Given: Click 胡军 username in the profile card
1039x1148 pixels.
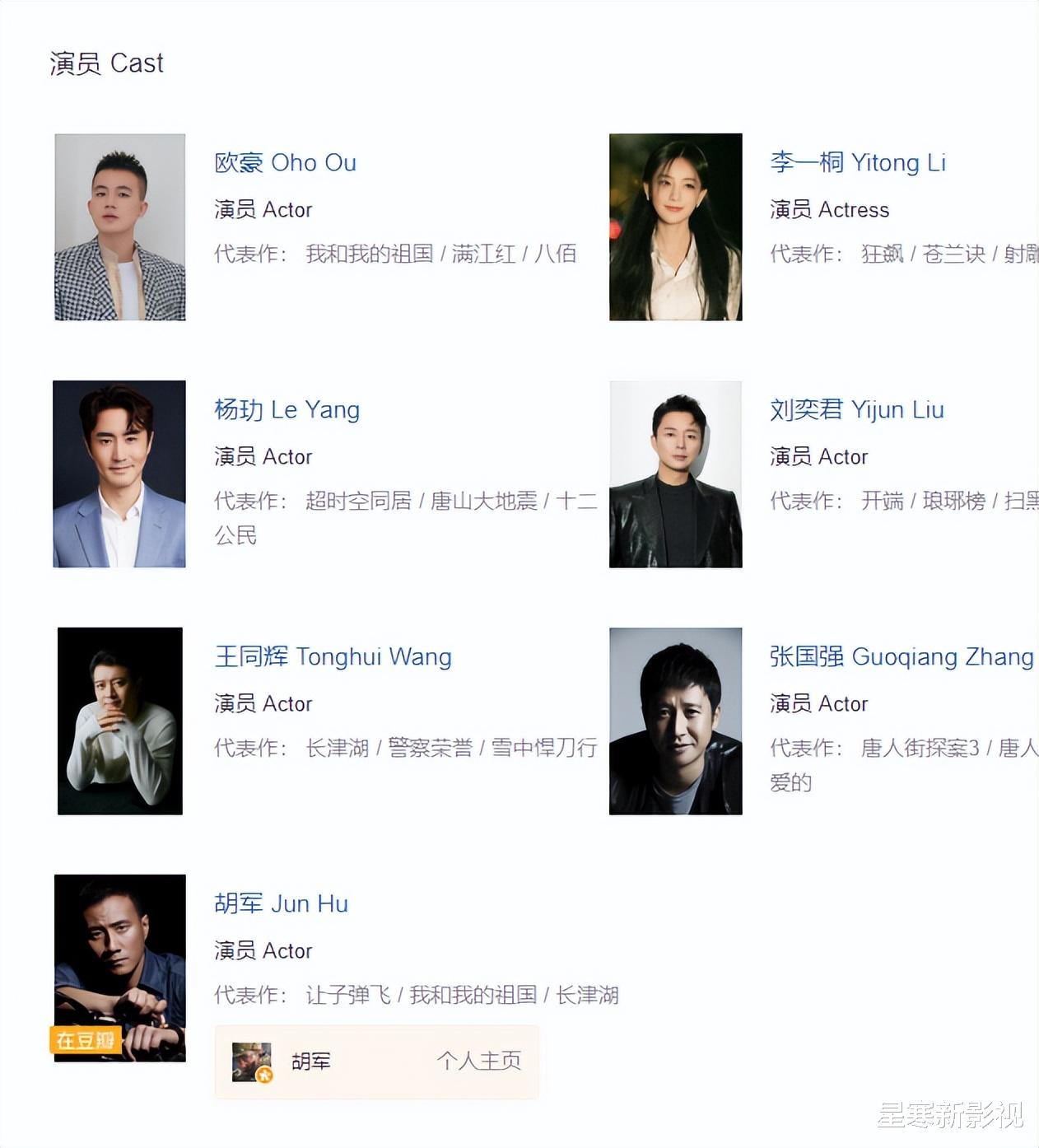Looking at the screenshot, I should [x=311, y=1062].
